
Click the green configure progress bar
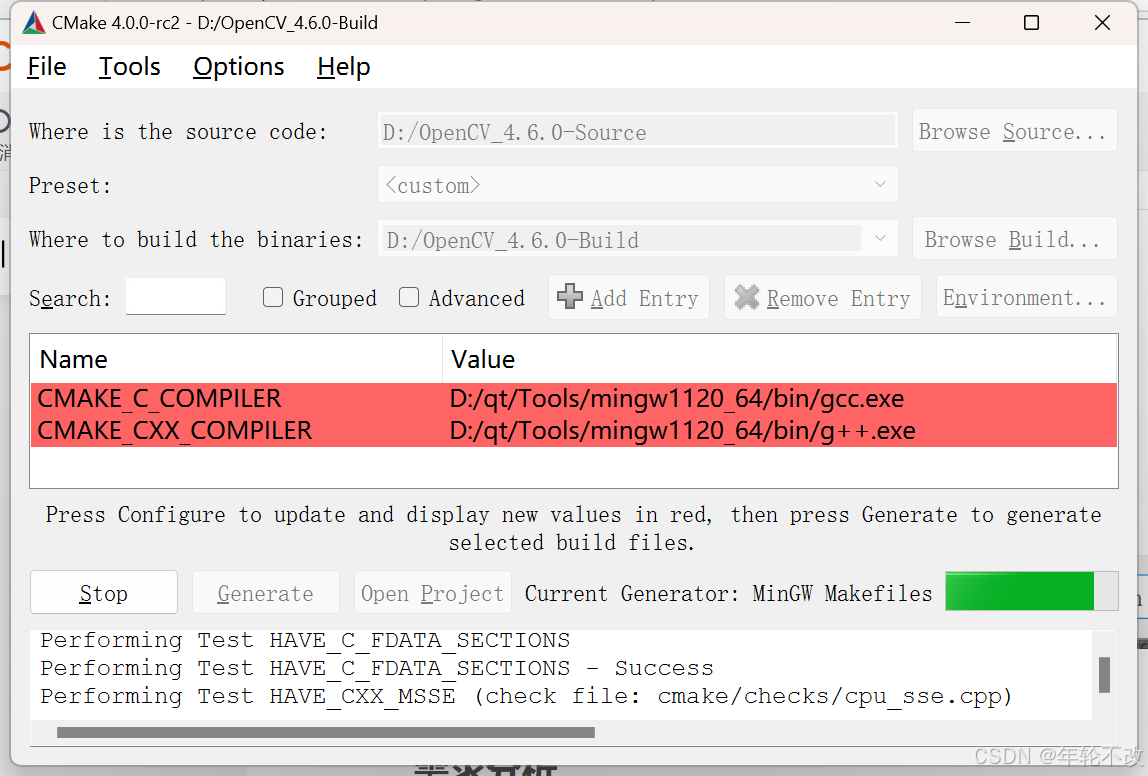[x=1019, y=591]
